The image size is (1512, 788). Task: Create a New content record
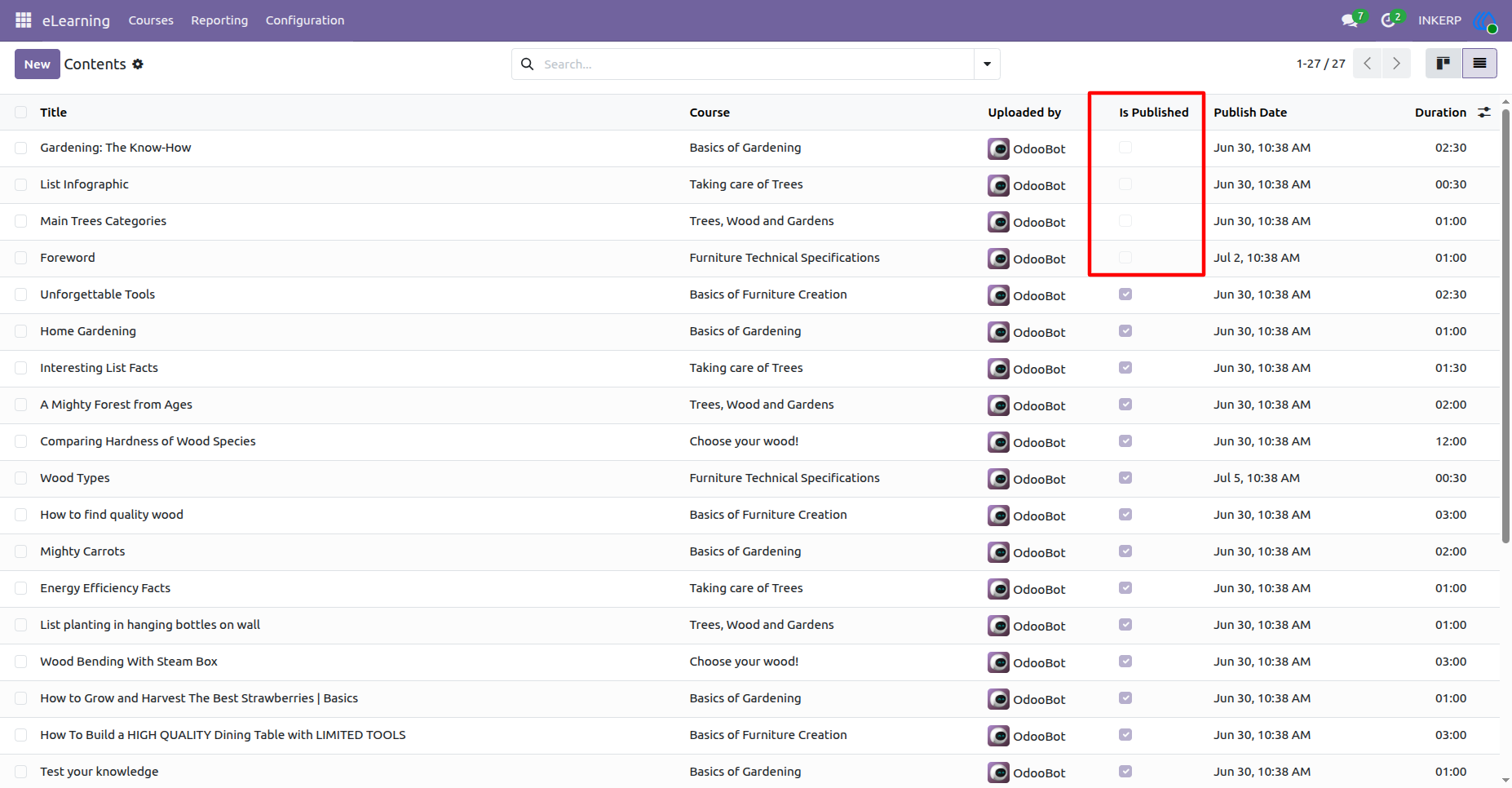click(38, 64)
